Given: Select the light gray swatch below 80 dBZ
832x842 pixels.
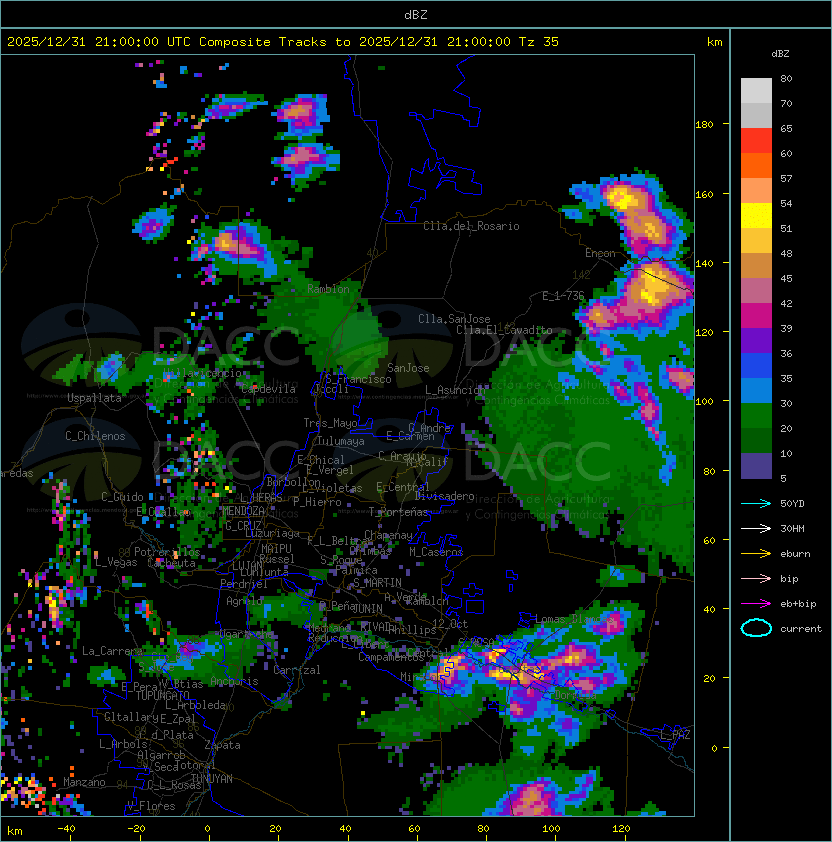Looking at the screenshot, I should point(756,91).
